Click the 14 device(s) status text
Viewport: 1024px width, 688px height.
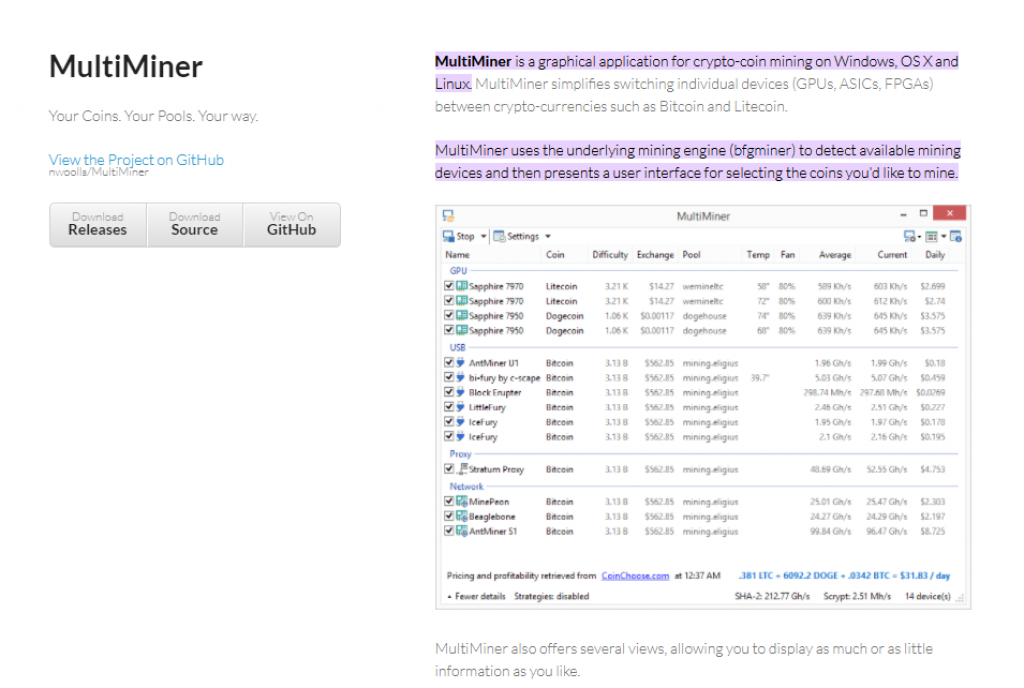point(927,596)
